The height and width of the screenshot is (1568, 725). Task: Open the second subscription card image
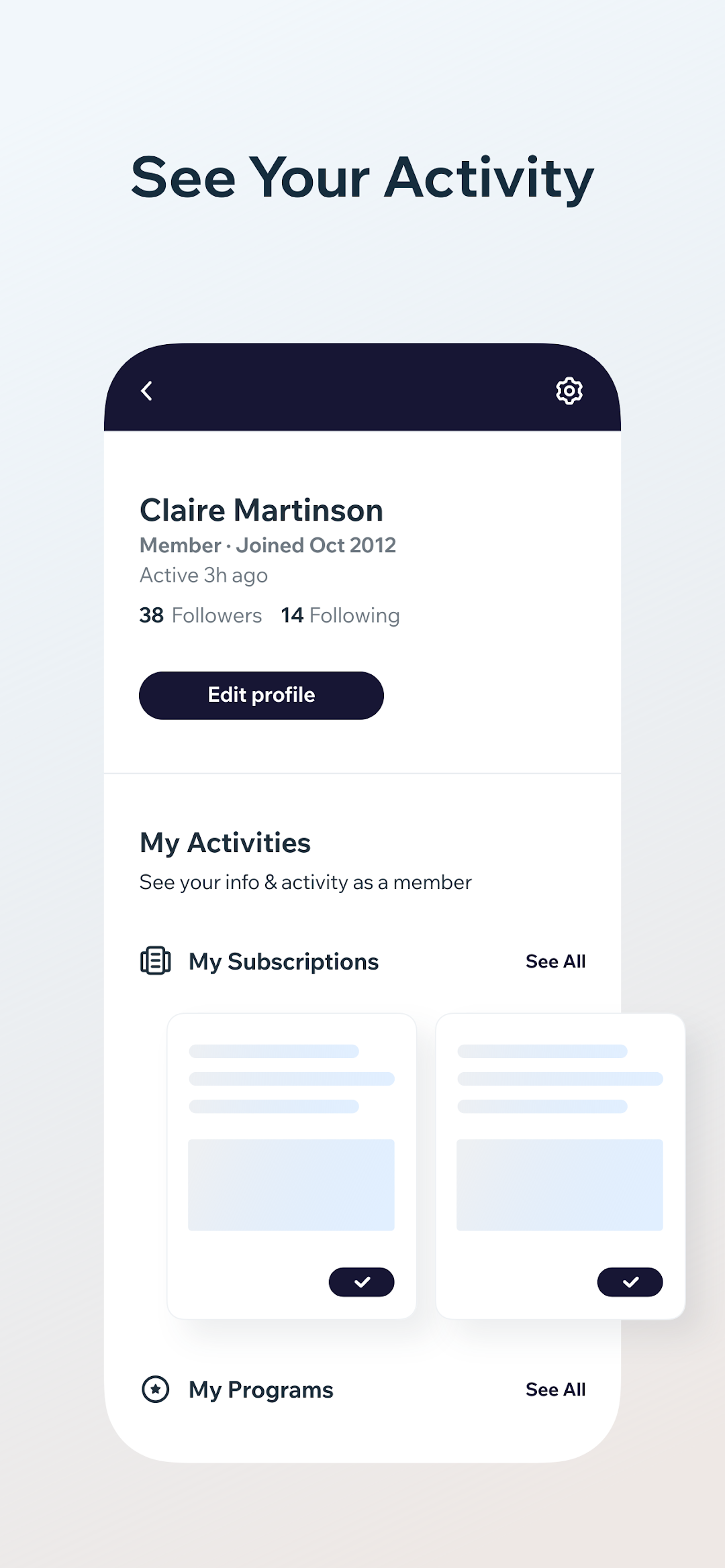pyautogui.click(x=559, y=1185)
